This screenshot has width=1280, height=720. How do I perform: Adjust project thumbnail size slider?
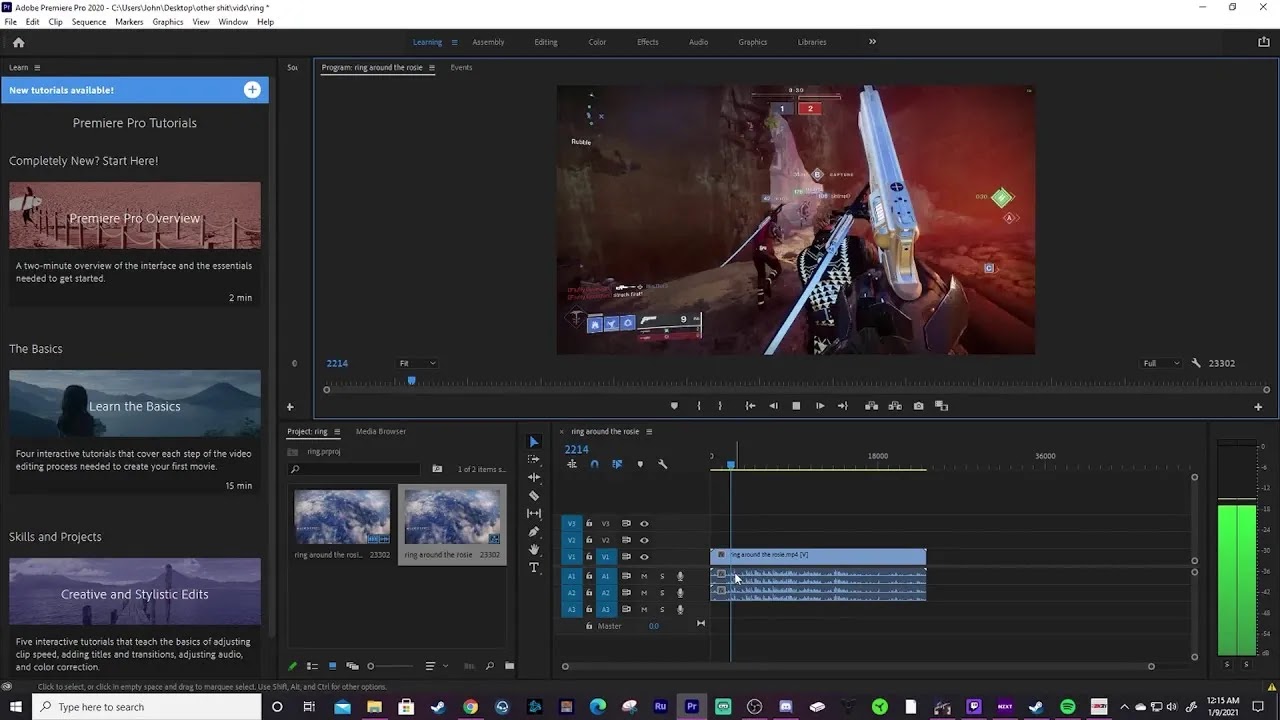coord(389,666)
